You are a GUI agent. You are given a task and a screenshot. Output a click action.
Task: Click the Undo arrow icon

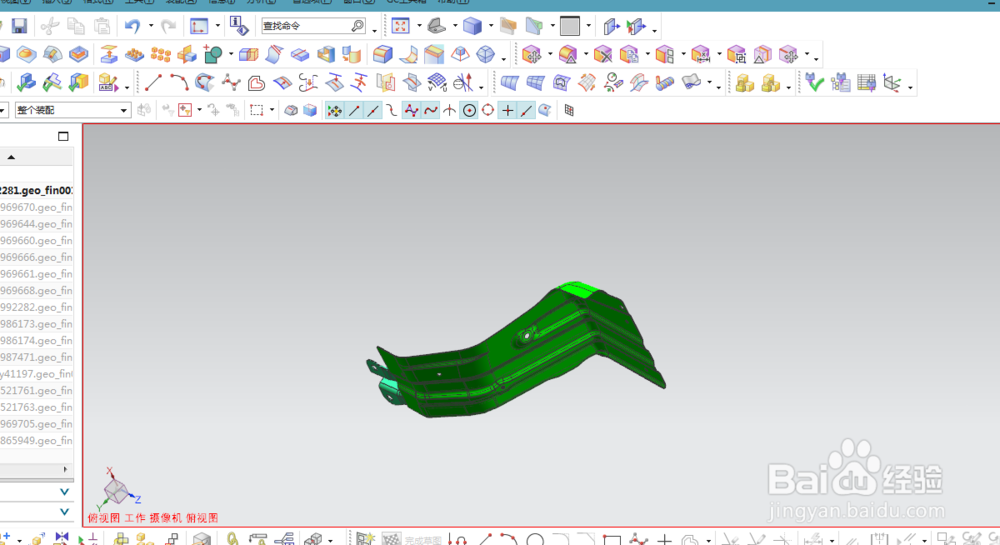click(x=132, y=26)
